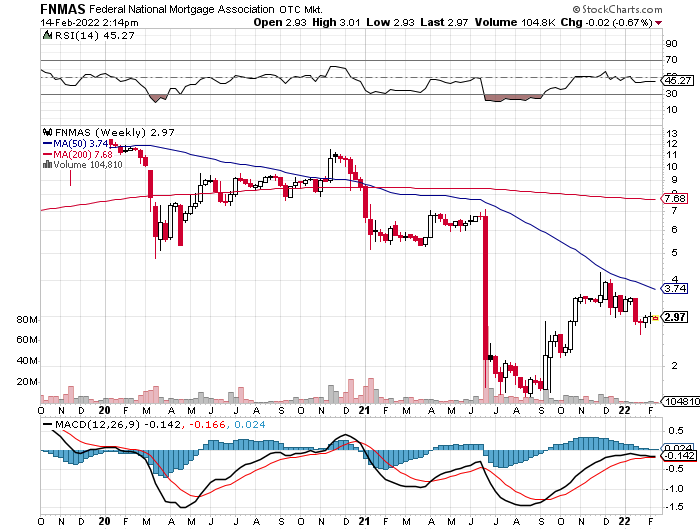Click the OTC Mkt. exchange label
Viewport: 700px width, 530px height.
point(301,9)
